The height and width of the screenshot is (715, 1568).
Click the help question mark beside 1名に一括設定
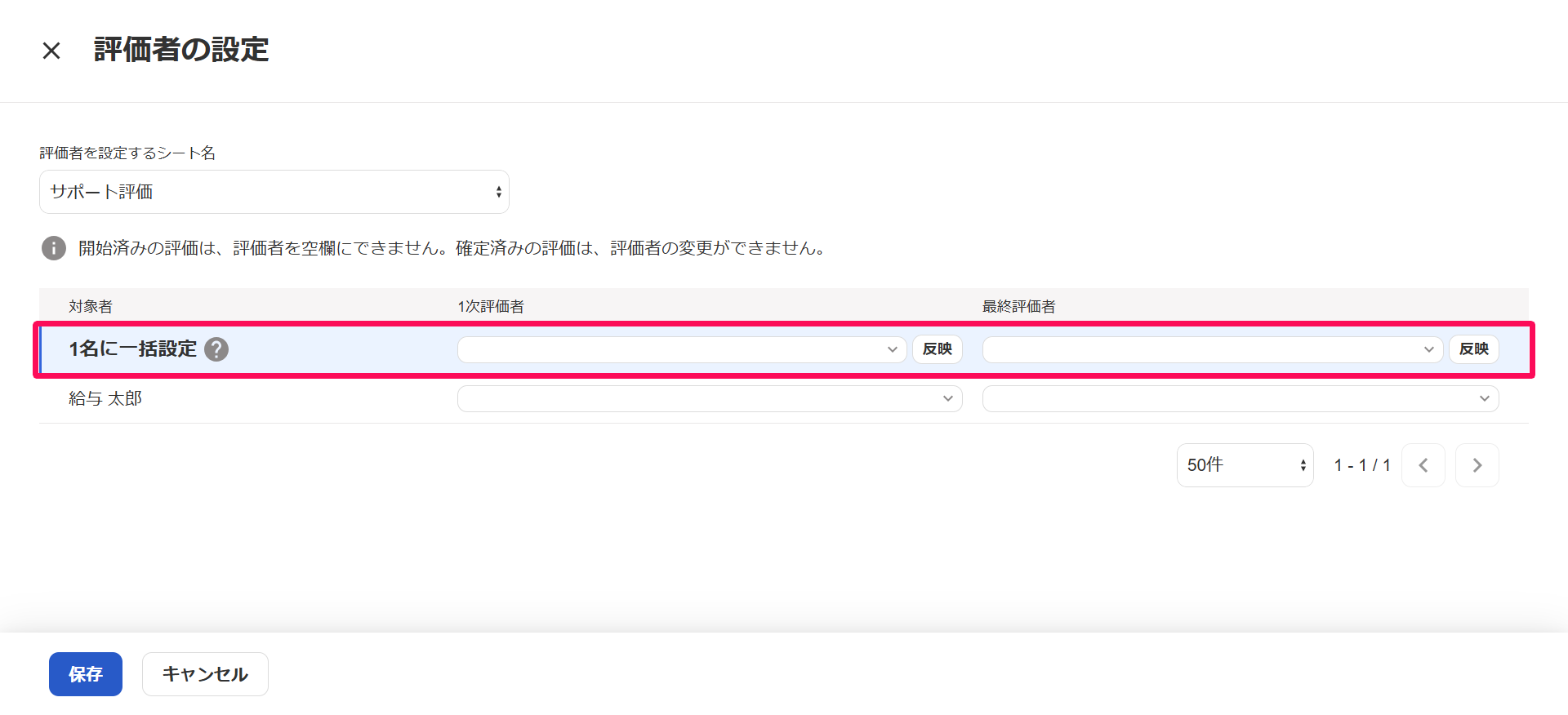click(216, 349)
